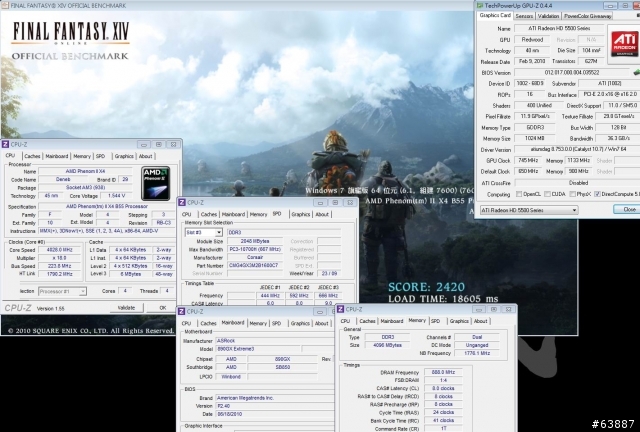Open the Processor #1 selection dropdown
The height and width of the screenshot is (432, 640).
62,291
